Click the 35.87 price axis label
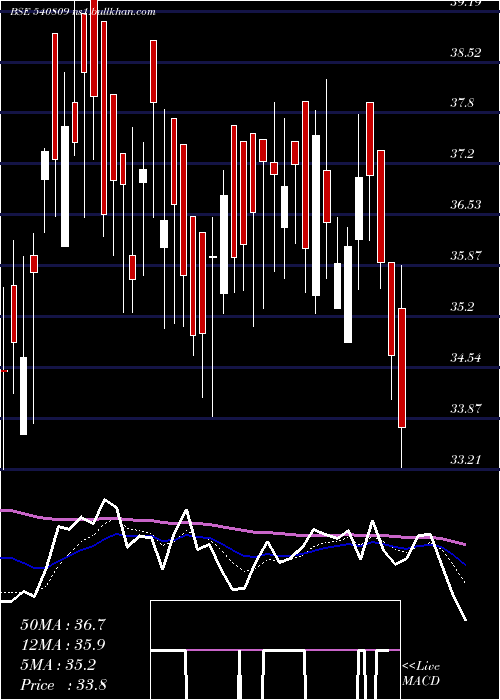The height and width of the screenshot is (700, 500). pos(466,256)
